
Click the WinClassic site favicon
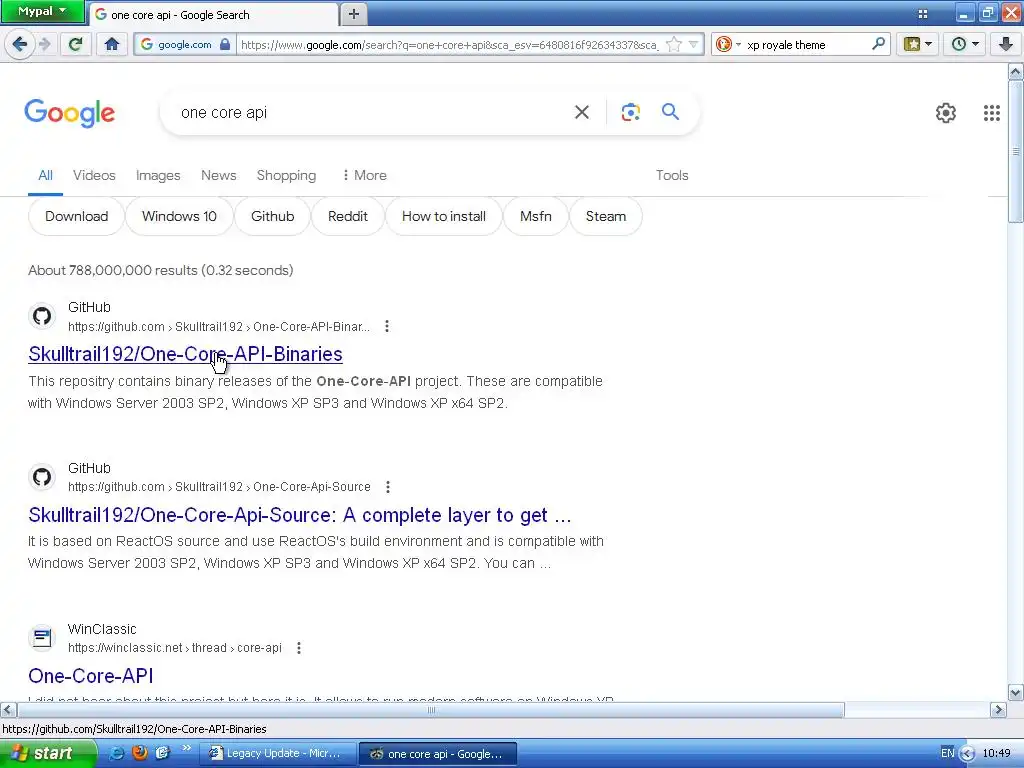coord(42,637)
